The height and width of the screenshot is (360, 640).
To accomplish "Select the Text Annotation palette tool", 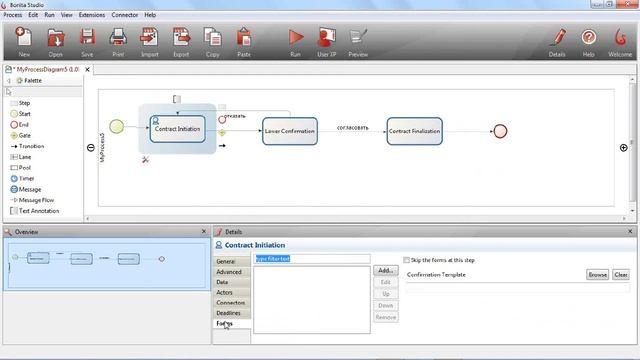I will coord(34,211).
